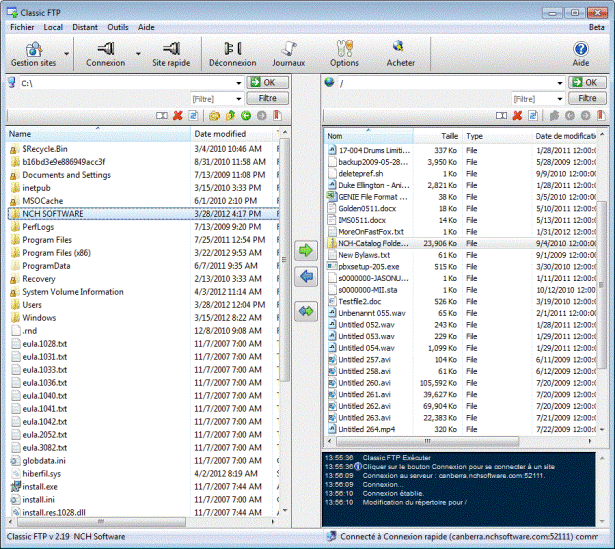The height and width of the screenshot is (549, 615).
Task: Create new folder in local pane
Action: pyautogui.click(x=214, y=115)
